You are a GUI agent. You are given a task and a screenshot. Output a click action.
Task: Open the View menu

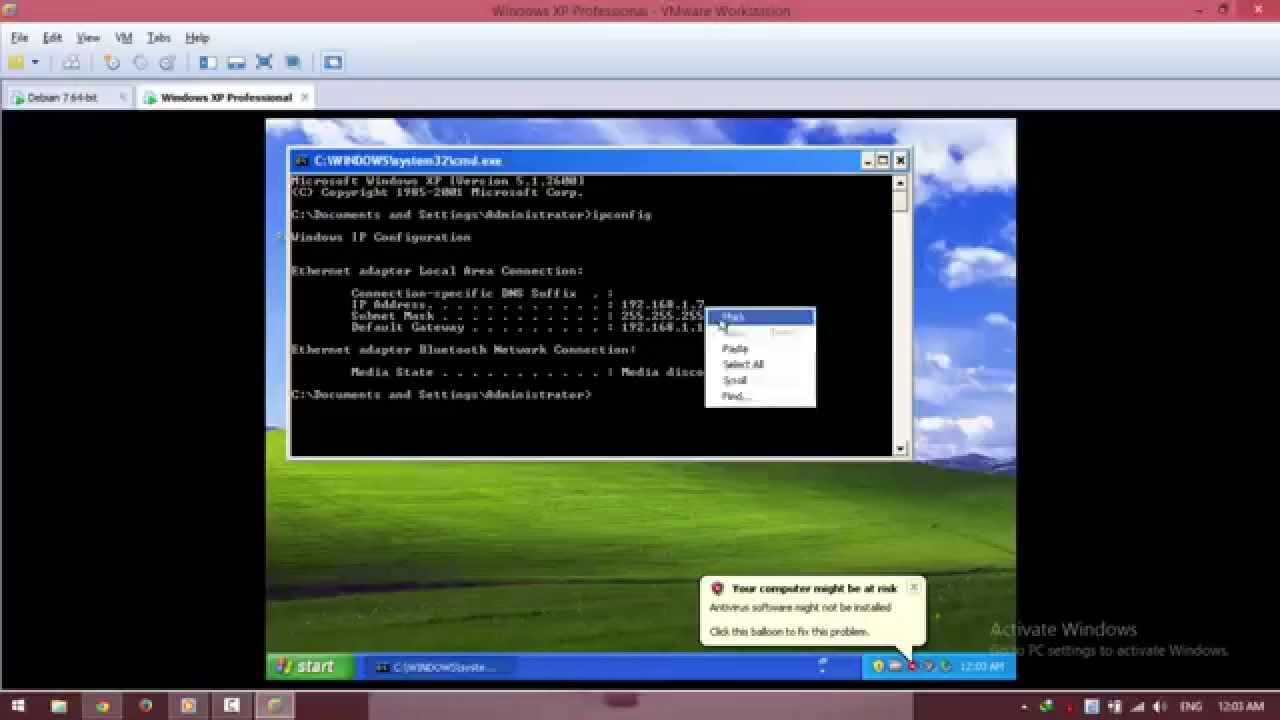click(x=88, y=38)
